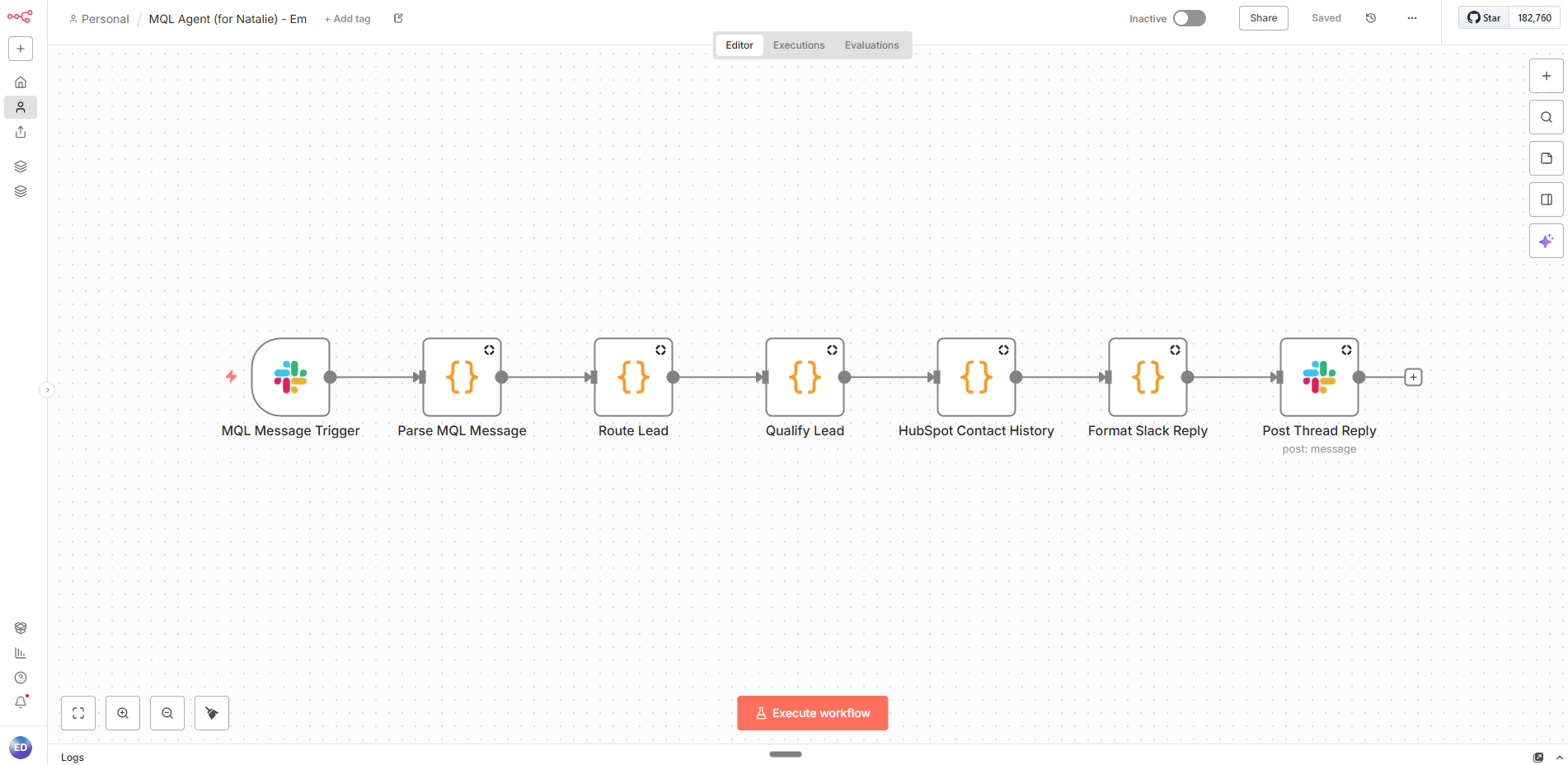Toggle the workflow from Inactive to Active
Screen dimensions: 1568x765
pos(1190,17)
